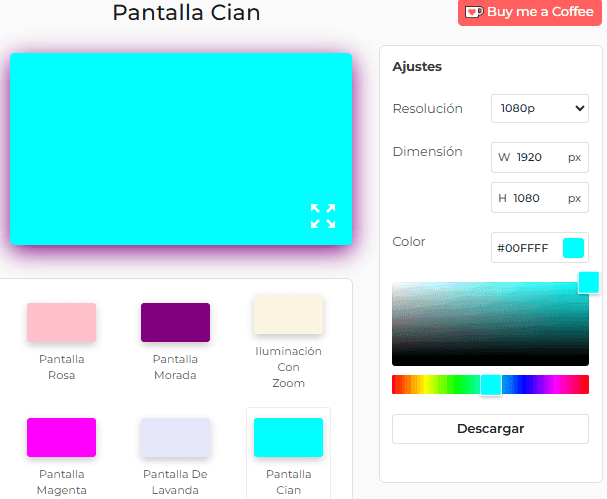Select the Pantalla Magenta thumbnail
The image size is (607, 499).
(62, 437)
